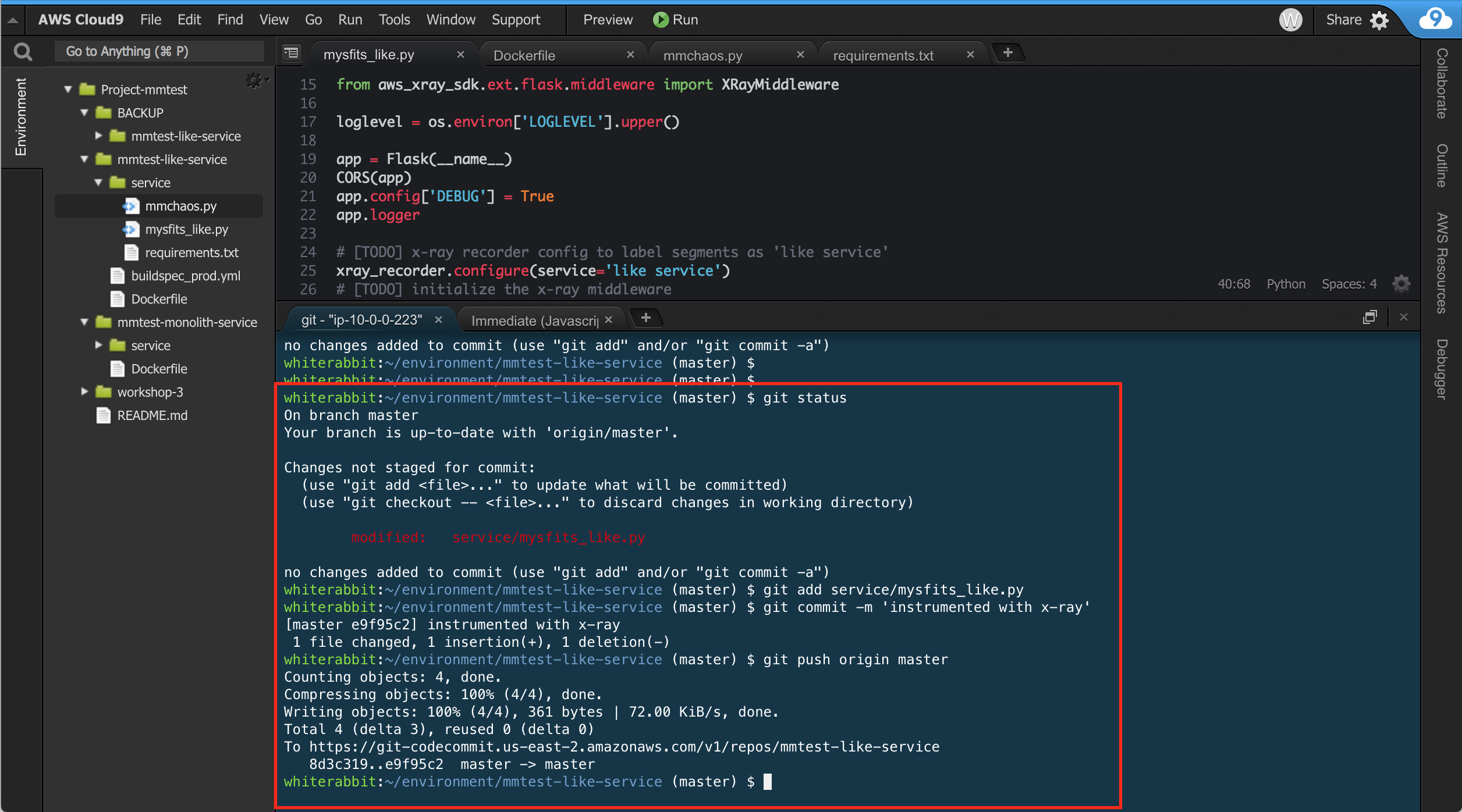Close the Dockerfile editor tab
The image size is (1462, 812).
(630, 54)
